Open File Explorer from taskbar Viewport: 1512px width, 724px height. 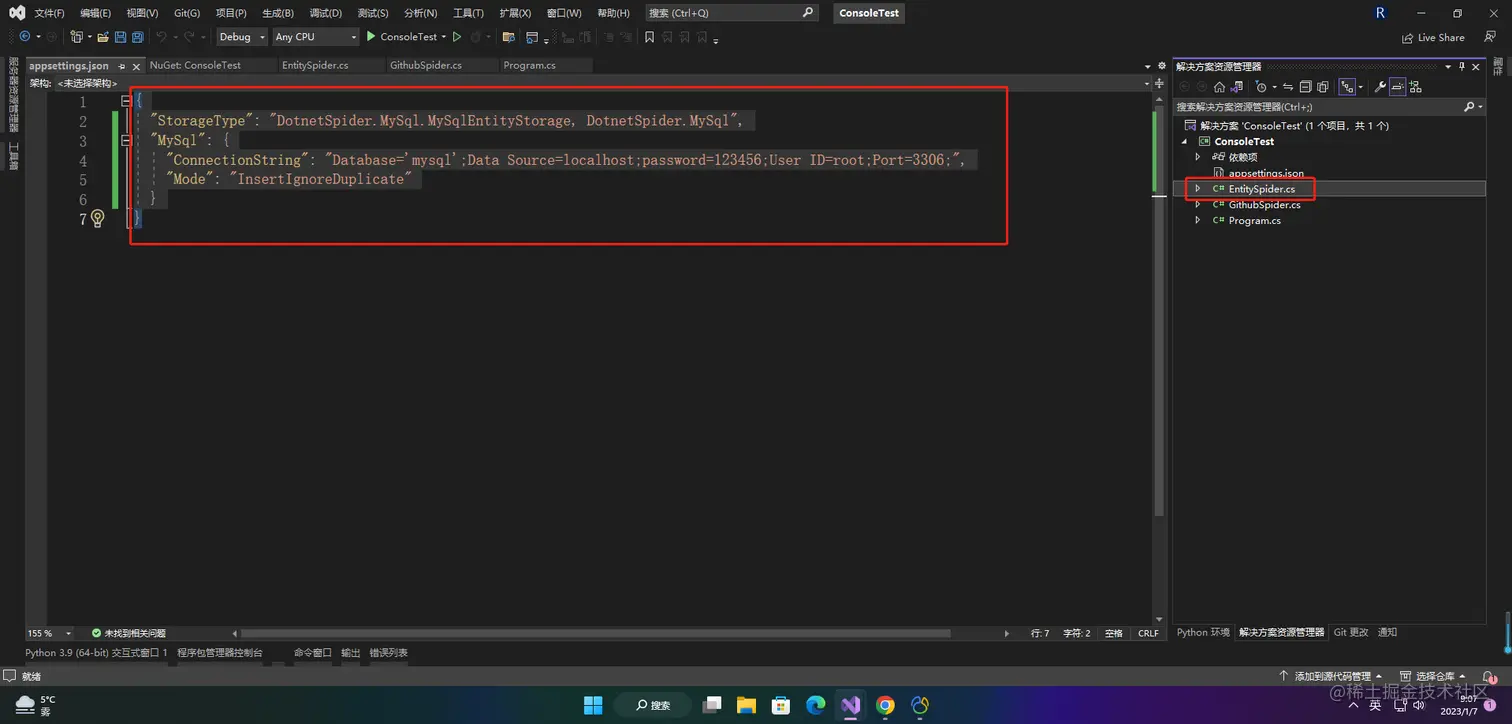[747, 705]
